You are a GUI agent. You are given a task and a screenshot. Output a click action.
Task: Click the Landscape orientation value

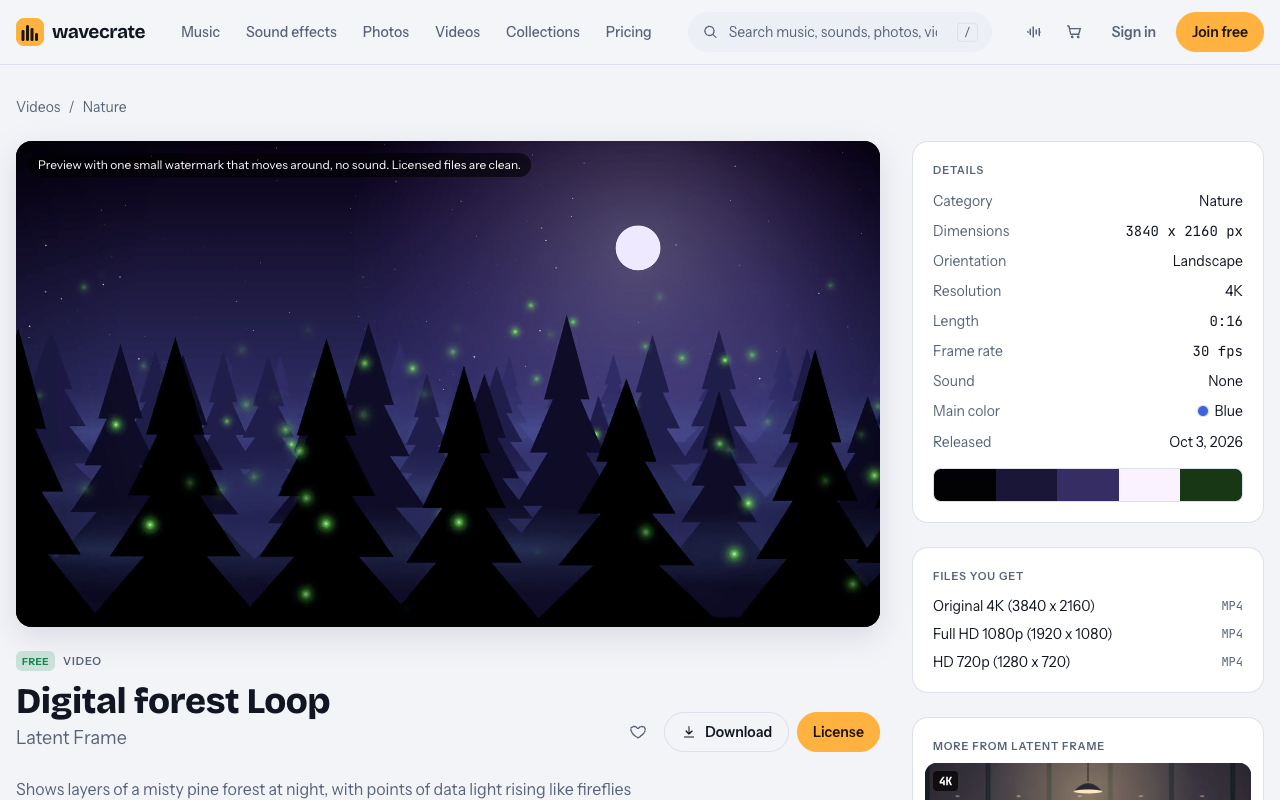point(1208,261)
